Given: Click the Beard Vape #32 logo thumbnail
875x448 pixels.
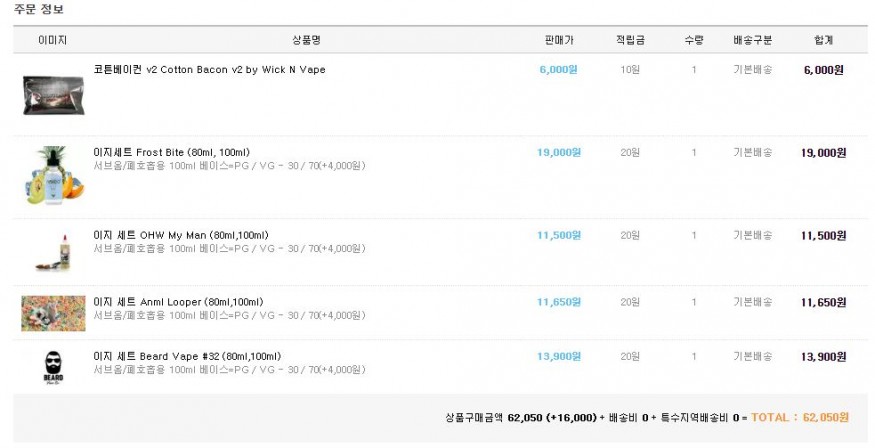Looking at the screenshot, I should pyautogui.click(x=52, y=367).
